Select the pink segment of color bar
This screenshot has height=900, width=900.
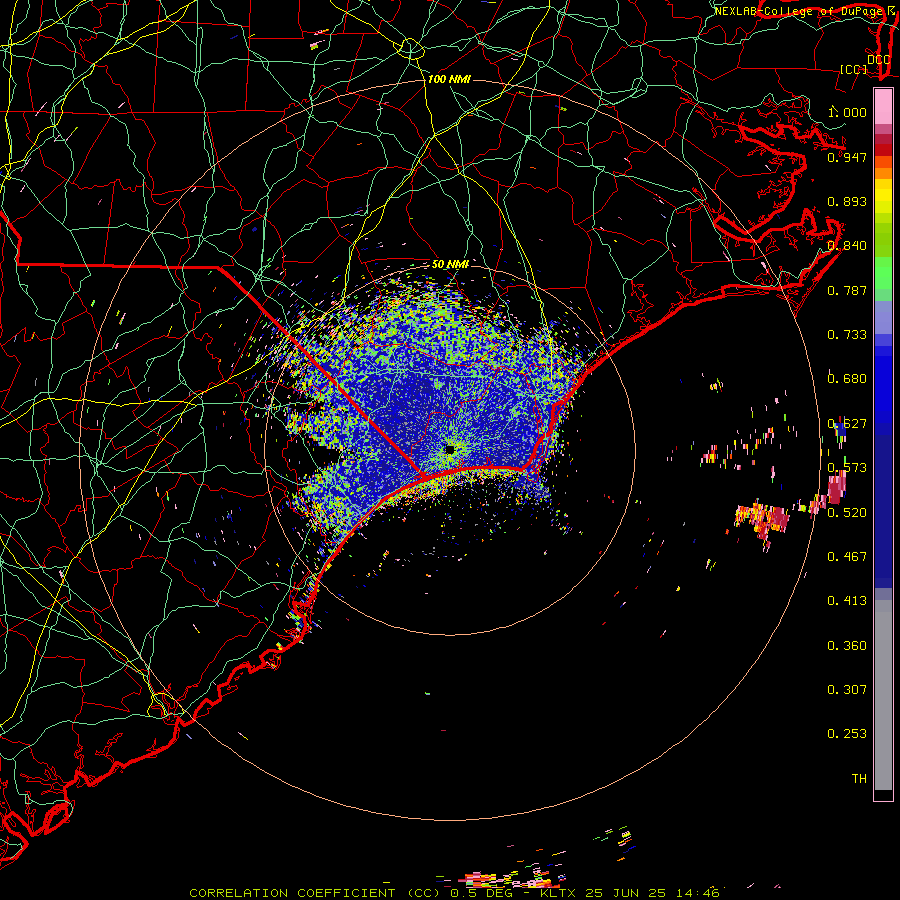point(883,107)
